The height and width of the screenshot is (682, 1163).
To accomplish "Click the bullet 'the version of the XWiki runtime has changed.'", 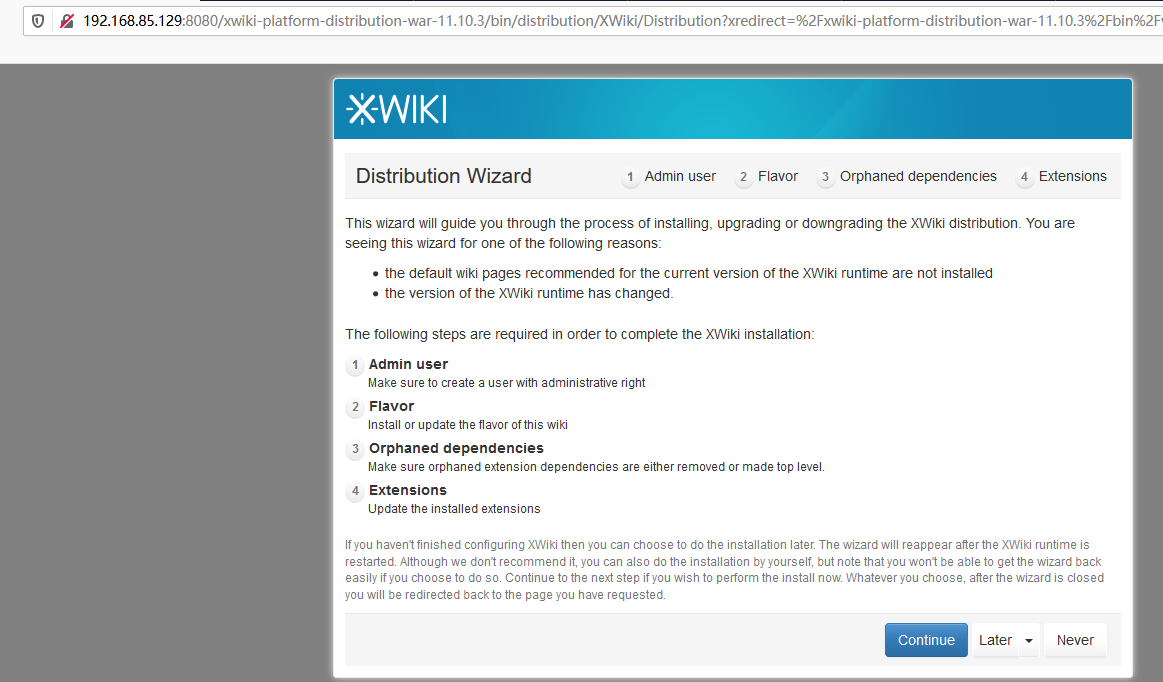I will click(x=529, y=293).
